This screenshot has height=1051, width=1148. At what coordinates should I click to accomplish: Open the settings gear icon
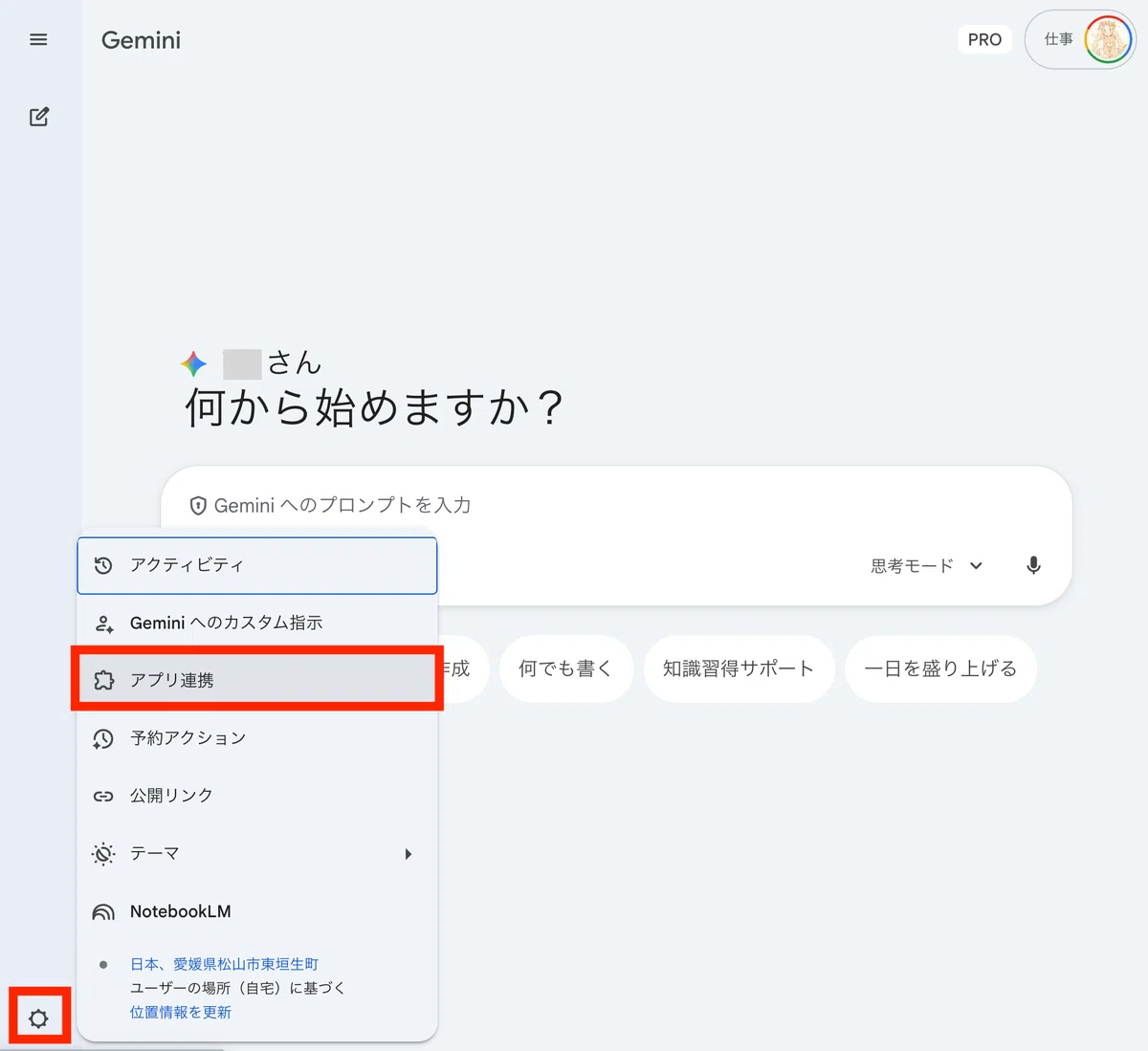(38, 1018)
